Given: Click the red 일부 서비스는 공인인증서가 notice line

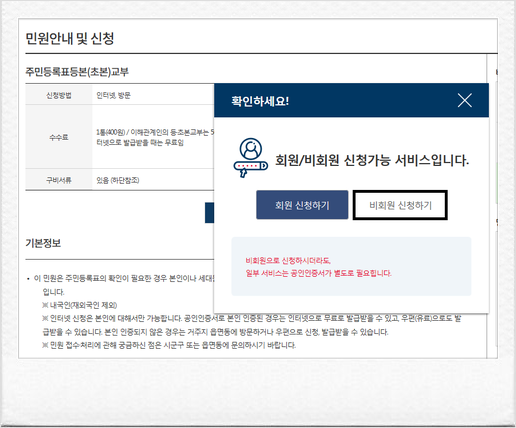Looking at the screenshot, I should 318,273.
